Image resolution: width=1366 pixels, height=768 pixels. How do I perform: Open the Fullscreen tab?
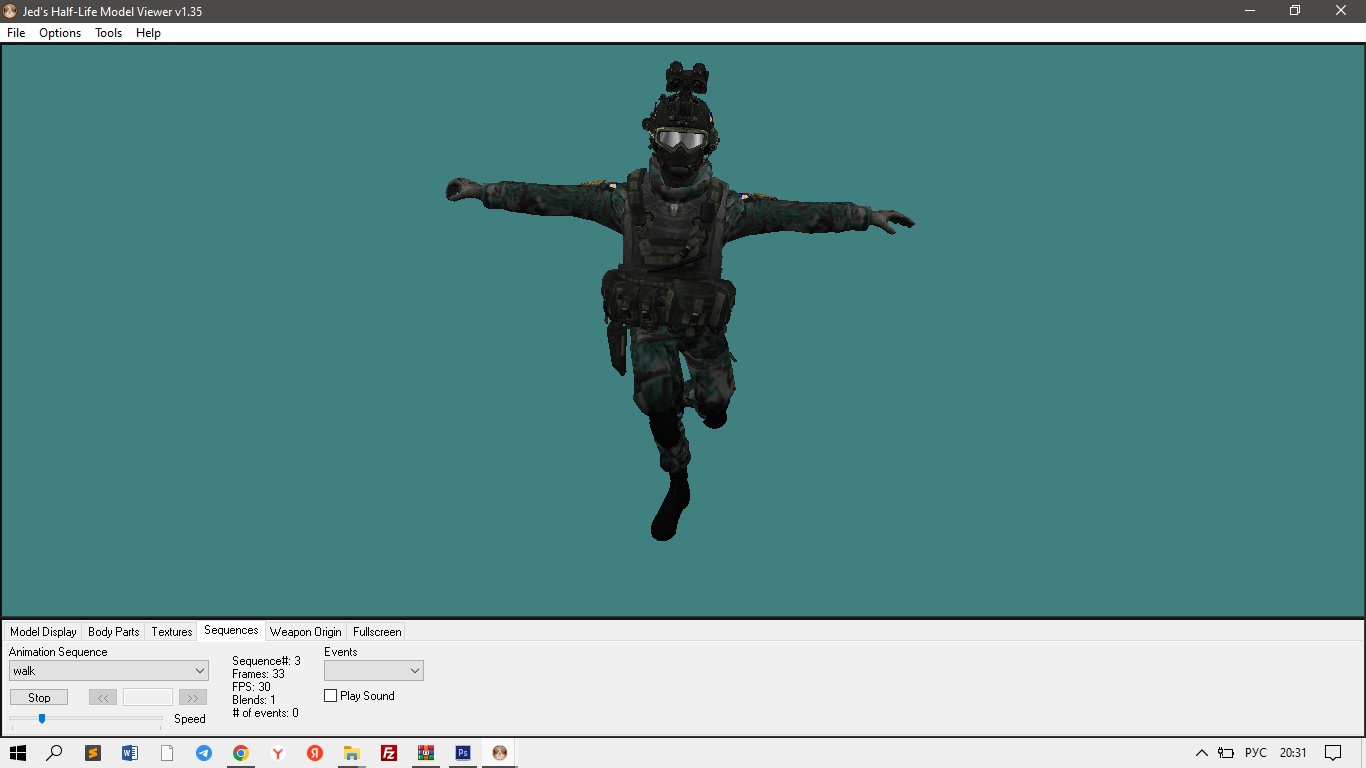377,632
